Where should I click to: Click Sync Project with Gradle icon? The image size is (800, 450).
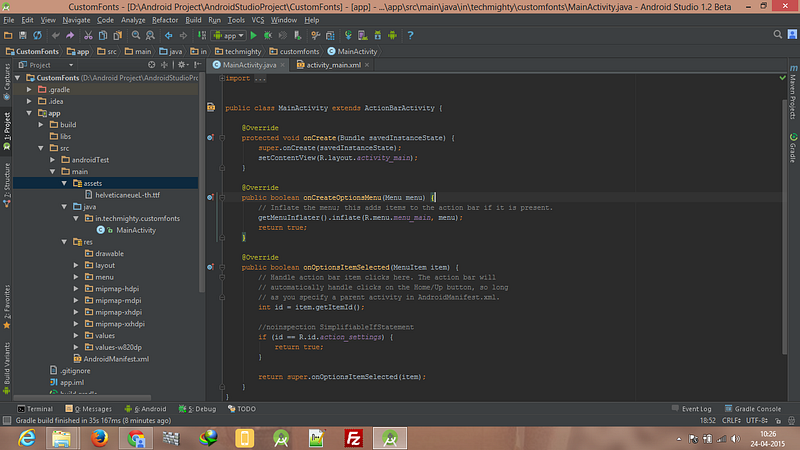click(348, 35)
